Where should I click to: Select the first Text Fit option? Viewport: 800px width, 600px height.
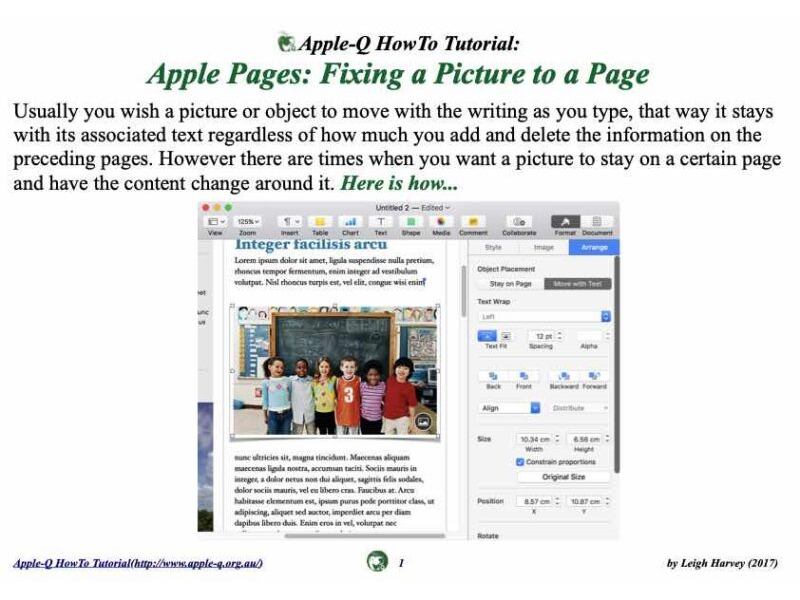487,336
